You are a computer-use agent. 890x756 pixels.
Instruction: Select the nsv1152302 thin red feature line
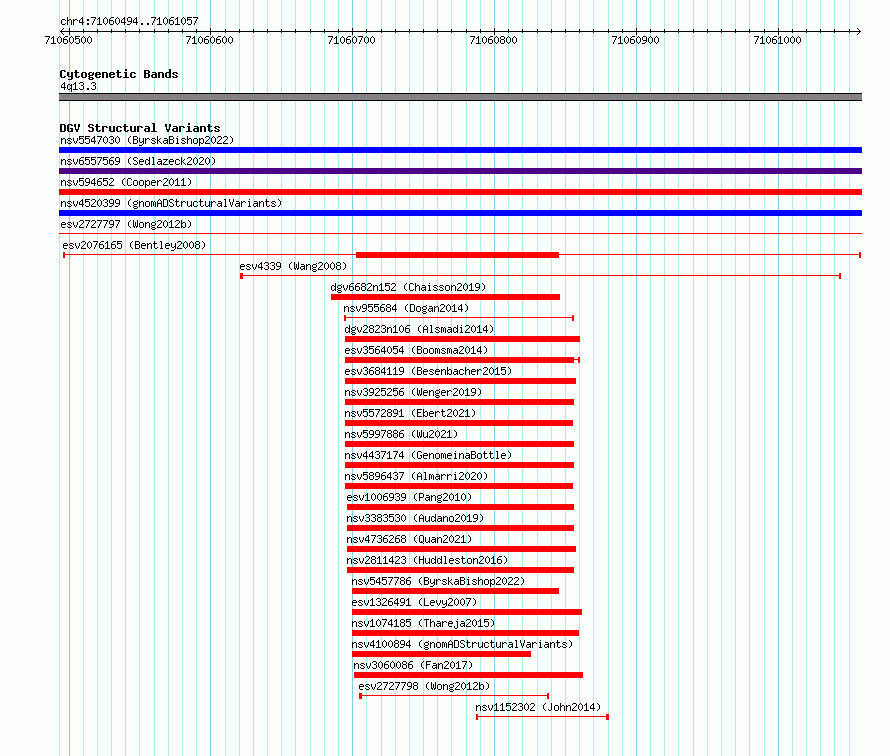[x=543, y=717]
